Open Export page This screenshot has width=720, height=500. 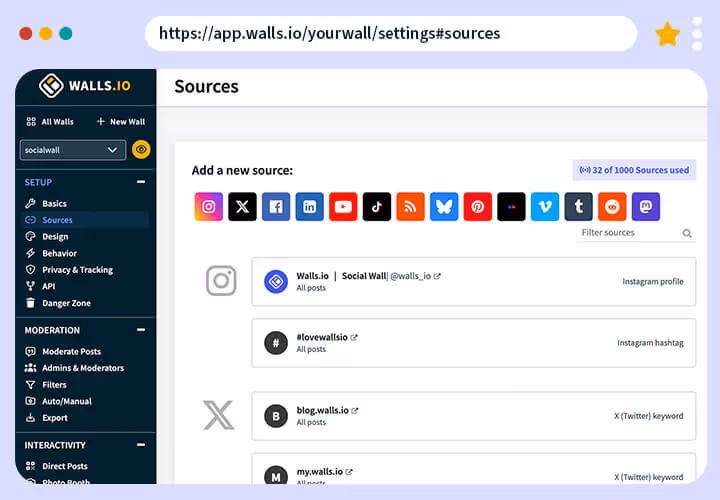click(x=46, y=418)
